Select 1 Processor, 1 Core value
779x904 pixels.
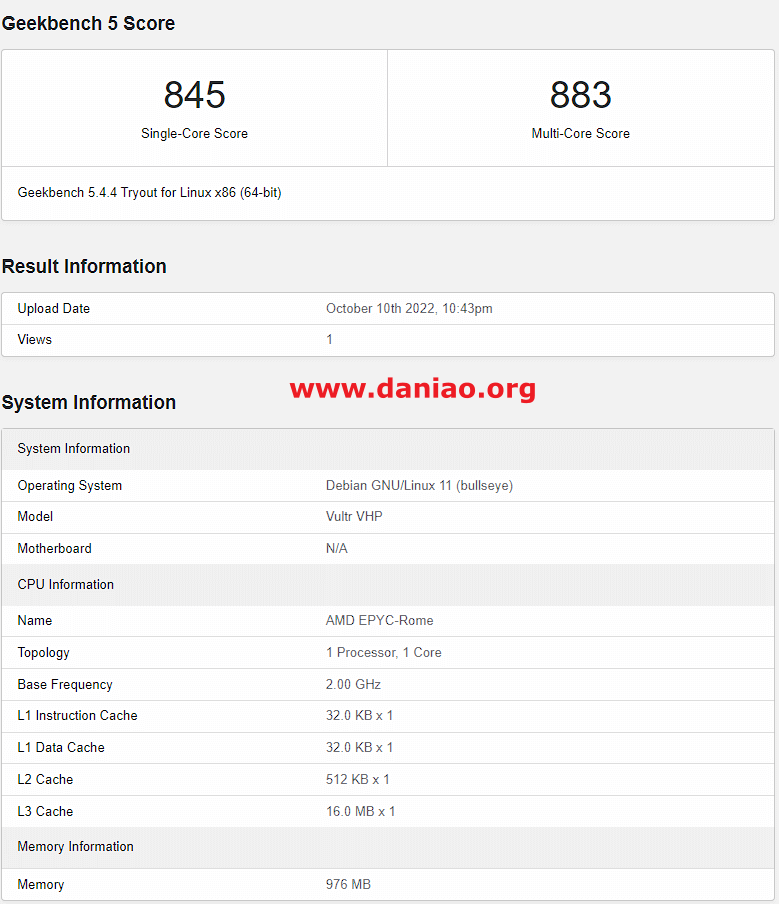tap(383, 653)
